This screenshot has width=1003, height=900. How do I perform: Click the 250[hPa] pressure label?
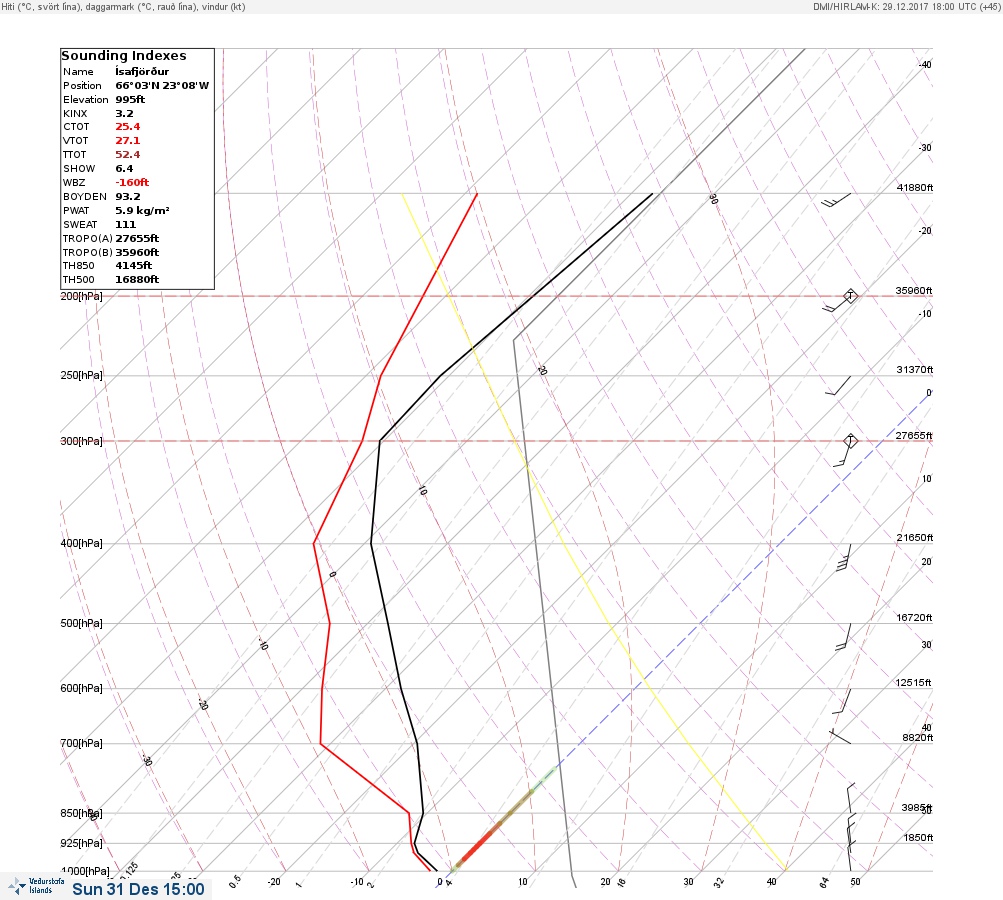tap(81, 375)
